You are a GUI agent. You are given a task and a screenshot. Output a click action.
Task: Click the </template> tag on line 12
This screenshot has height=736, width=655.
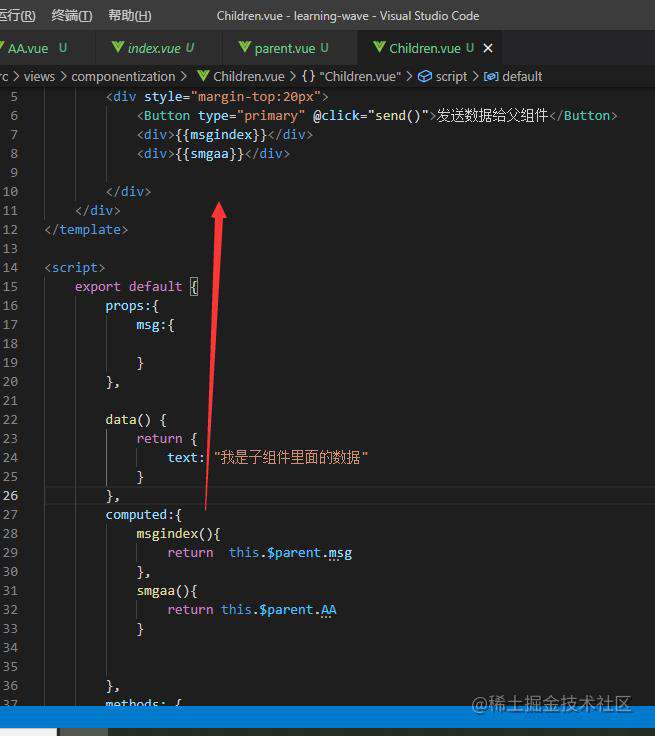click(86, 230)
